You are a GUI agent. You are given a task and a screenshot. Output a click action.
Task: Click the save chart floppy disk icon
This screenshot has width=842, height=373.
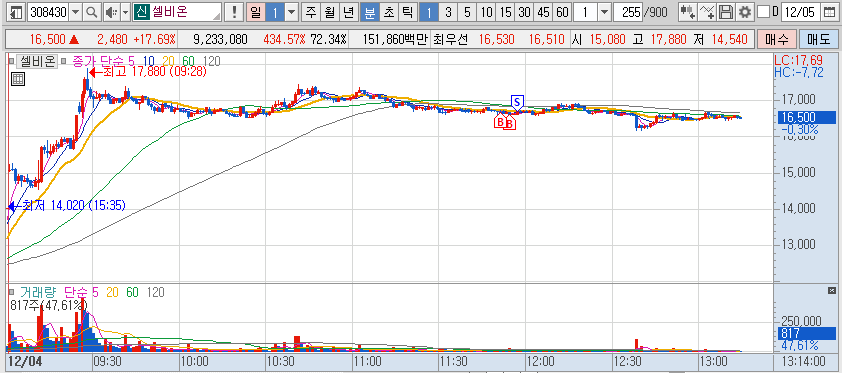(x=725, y=12)
